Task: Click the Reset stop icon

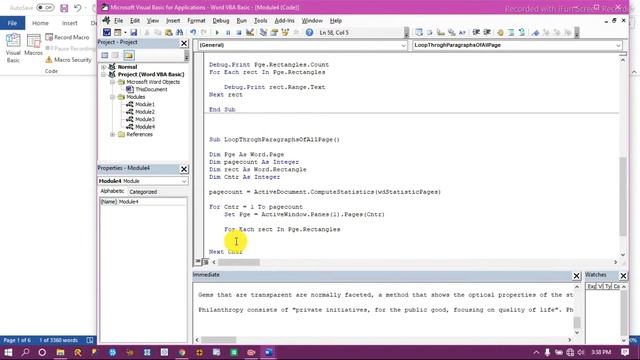Action: point(239,32)
